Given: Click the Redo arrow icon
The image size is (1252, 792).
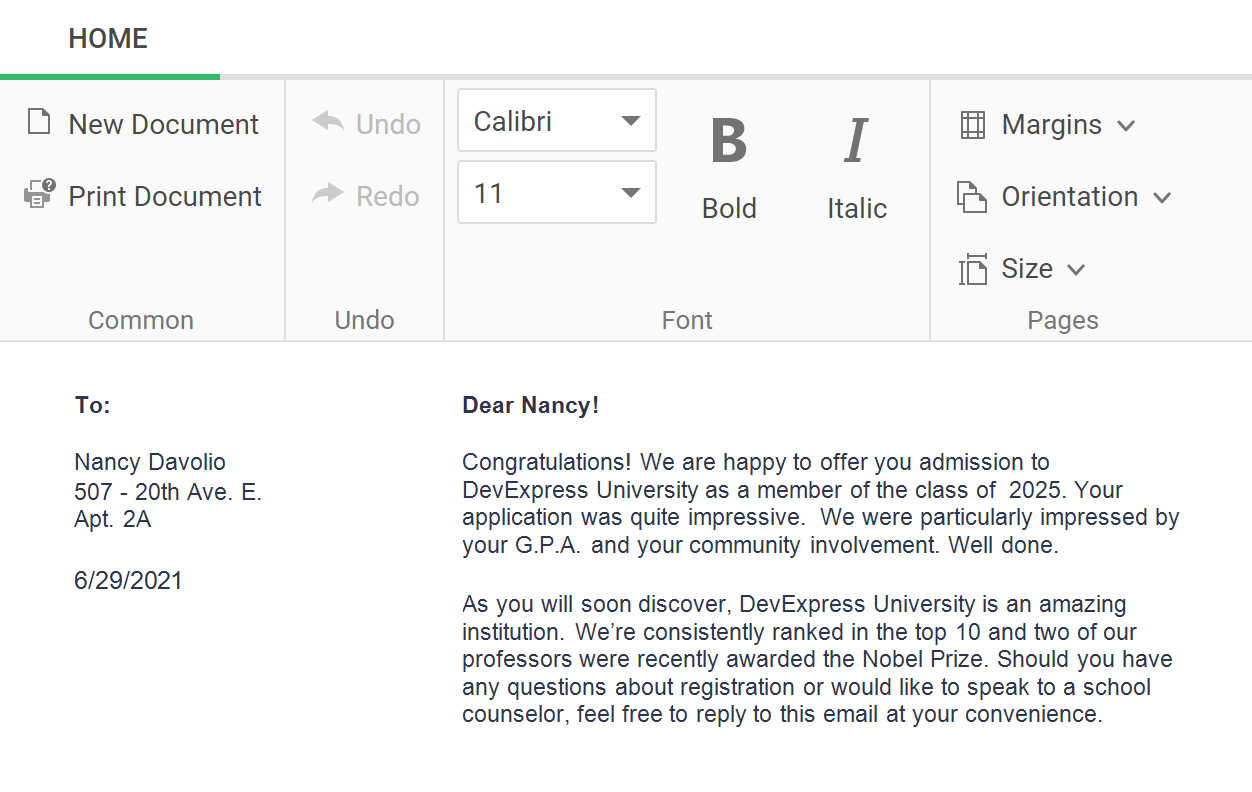Looking at the screenshot, I should 328,195.
